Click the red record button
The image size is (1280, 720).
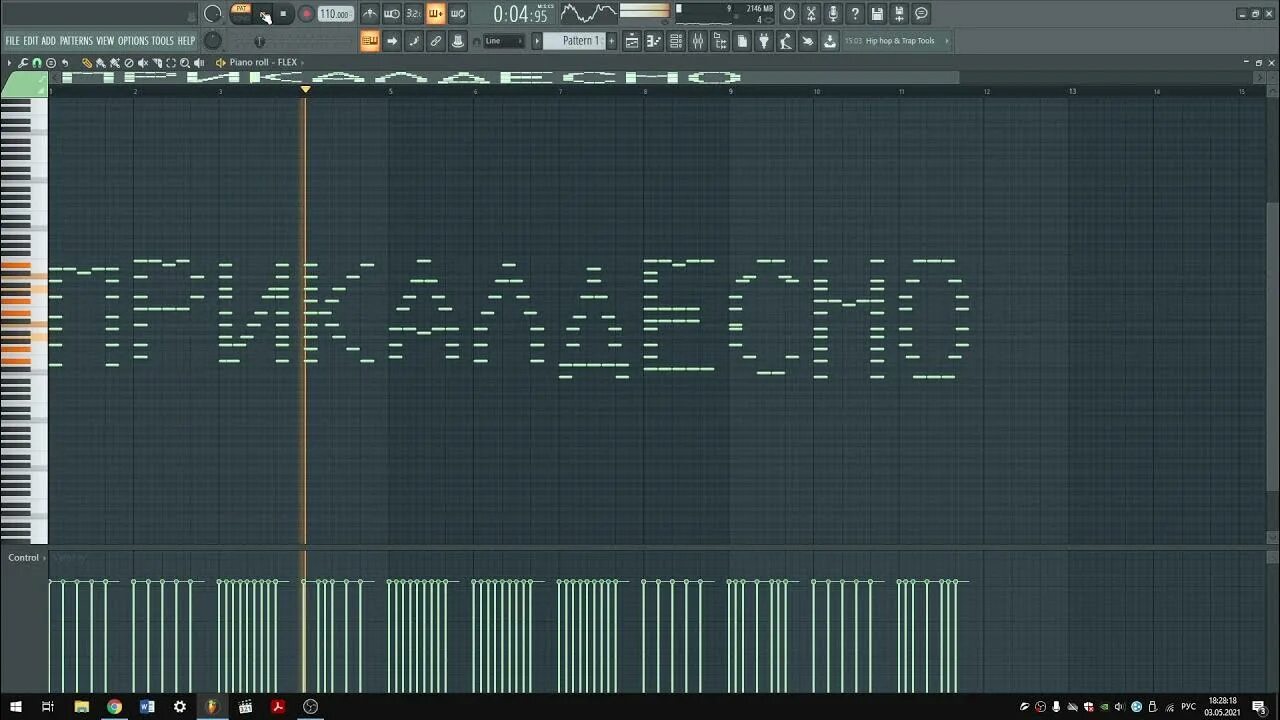point(306,14)
